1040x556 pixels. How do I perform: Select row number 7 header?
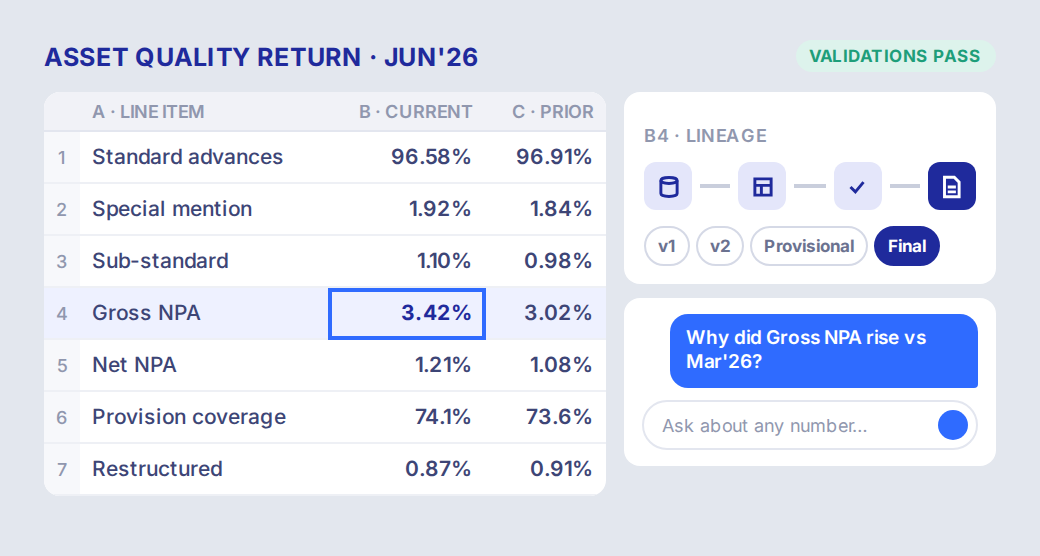(62, 469)
